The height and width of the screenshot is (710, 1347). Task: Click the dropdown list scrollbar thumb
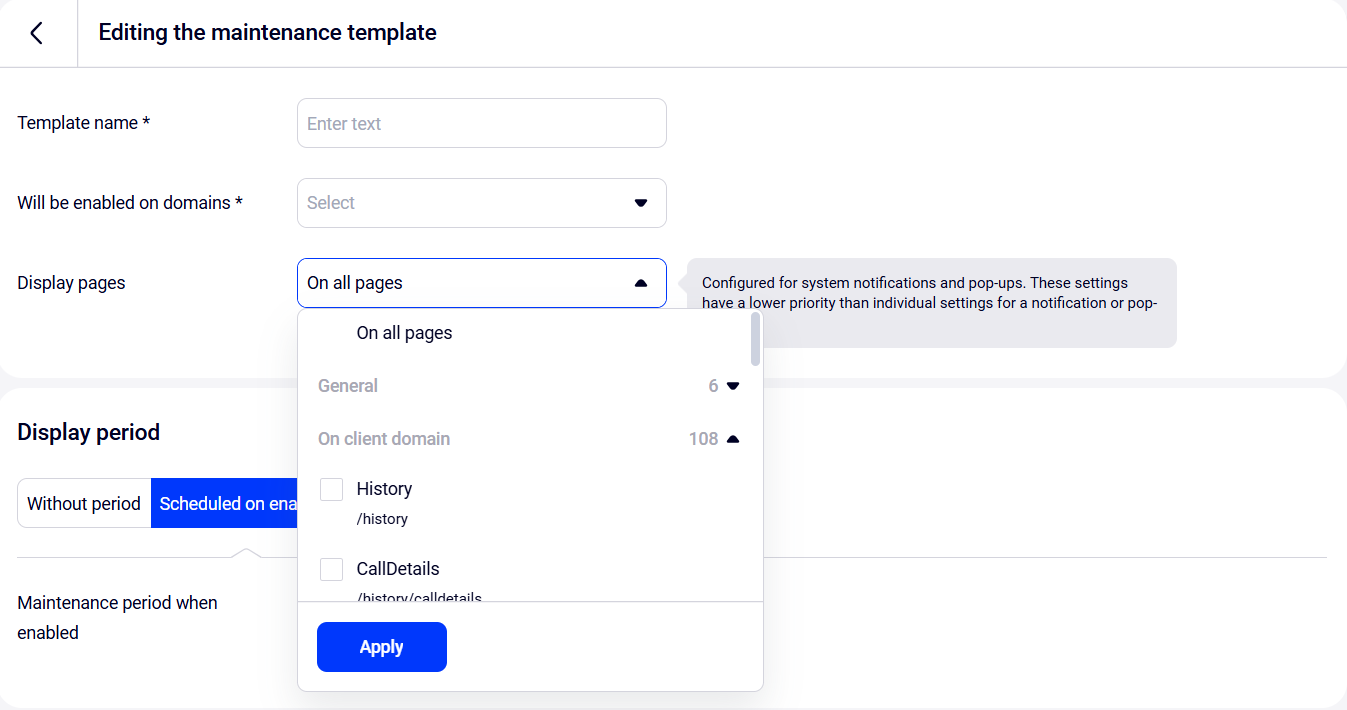point(755,339)
